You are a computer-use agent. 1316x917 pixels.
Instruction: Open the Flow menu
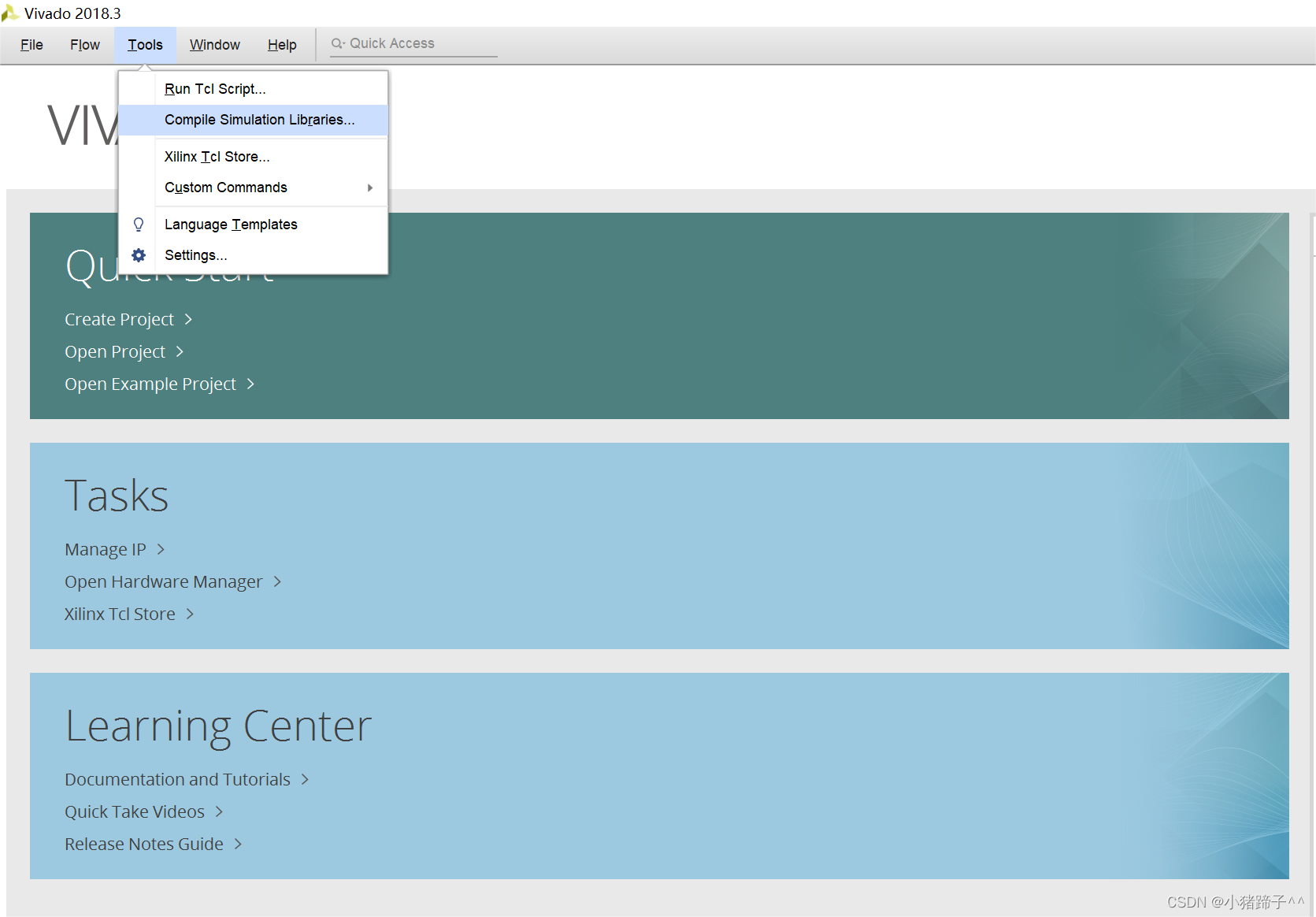(85, 45)
